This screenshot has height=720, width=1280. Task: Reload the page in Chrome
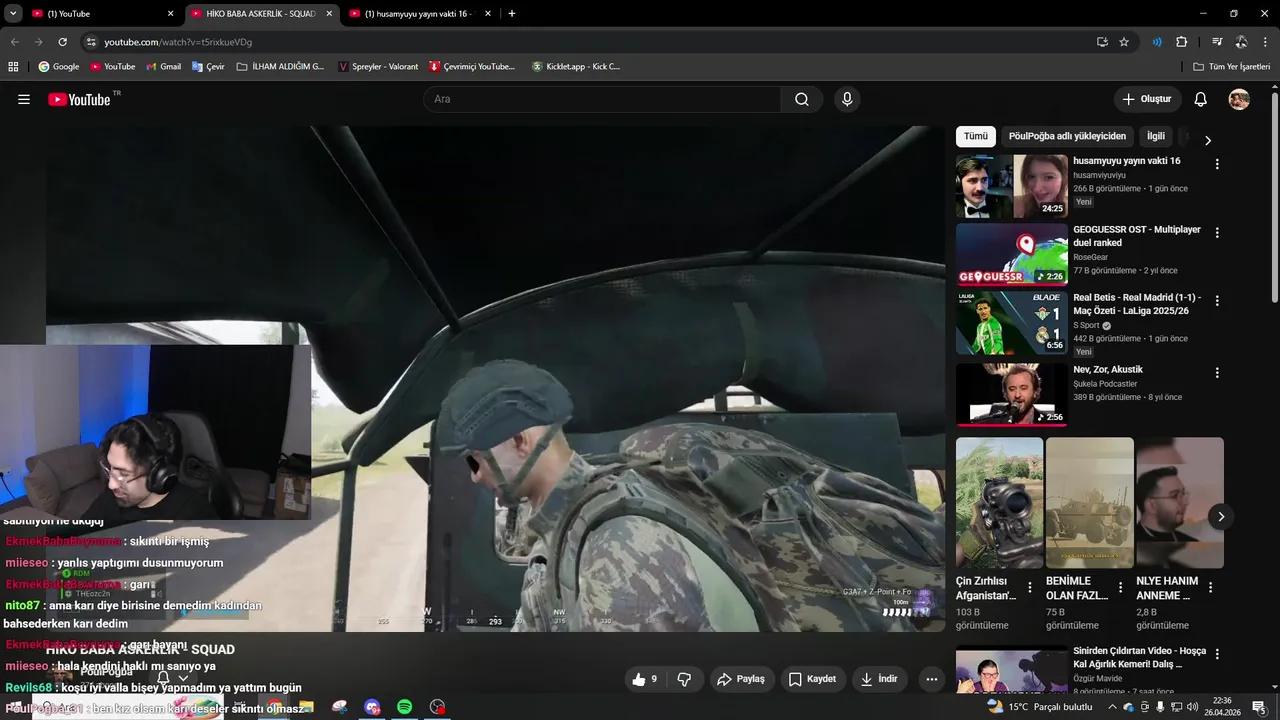pos(62,42)
